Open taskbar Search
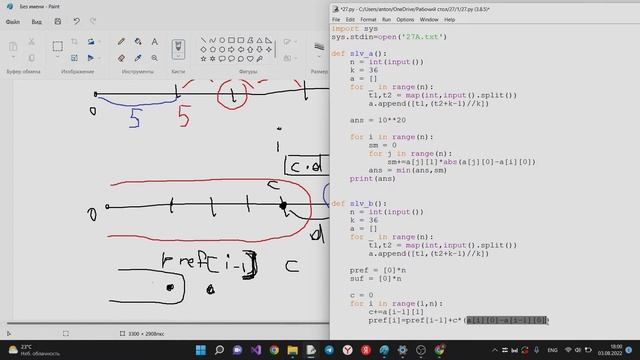The image size is (640, 360). 219,350
